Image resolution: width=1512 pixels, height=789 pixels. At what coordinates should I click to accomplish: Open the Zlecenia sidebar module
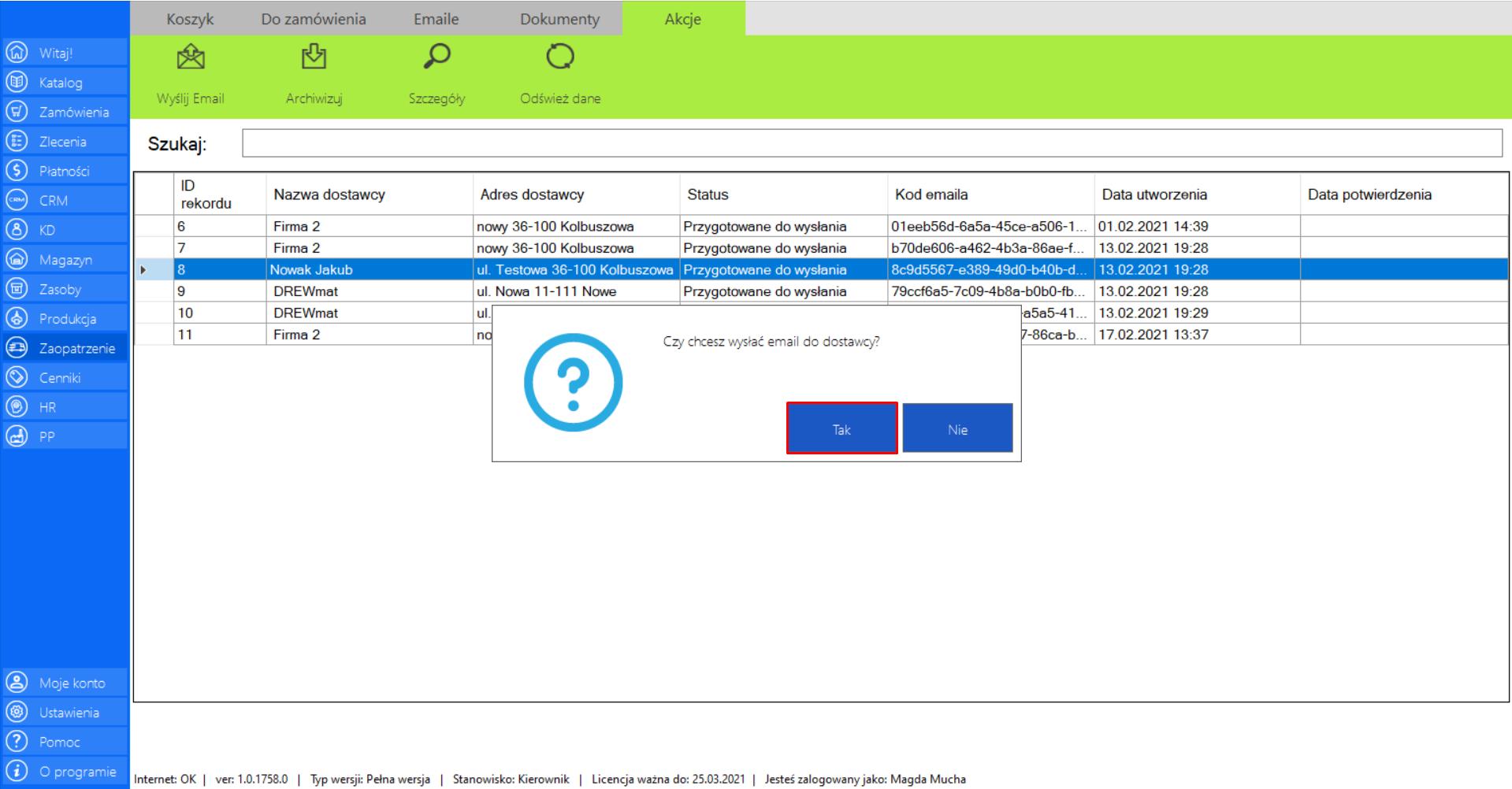pos(64,142)
